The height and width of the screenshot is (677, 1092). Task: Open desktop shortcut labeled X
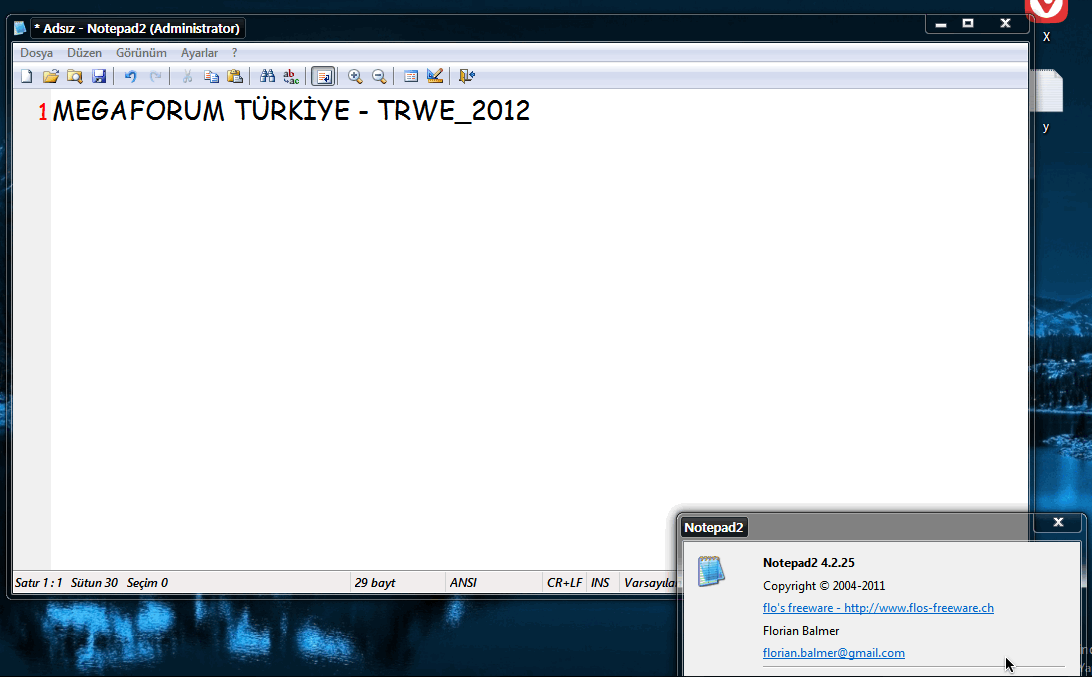[x=1046, y=21]
